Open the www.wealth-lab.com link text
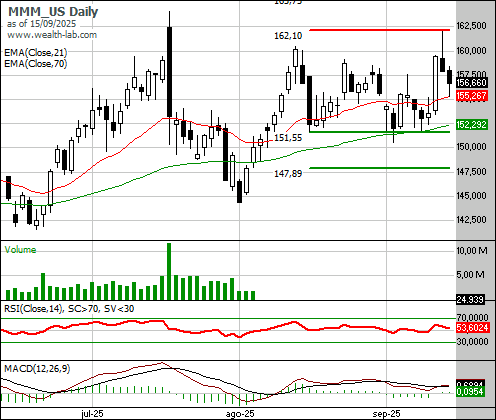 [x=52, y=35]
